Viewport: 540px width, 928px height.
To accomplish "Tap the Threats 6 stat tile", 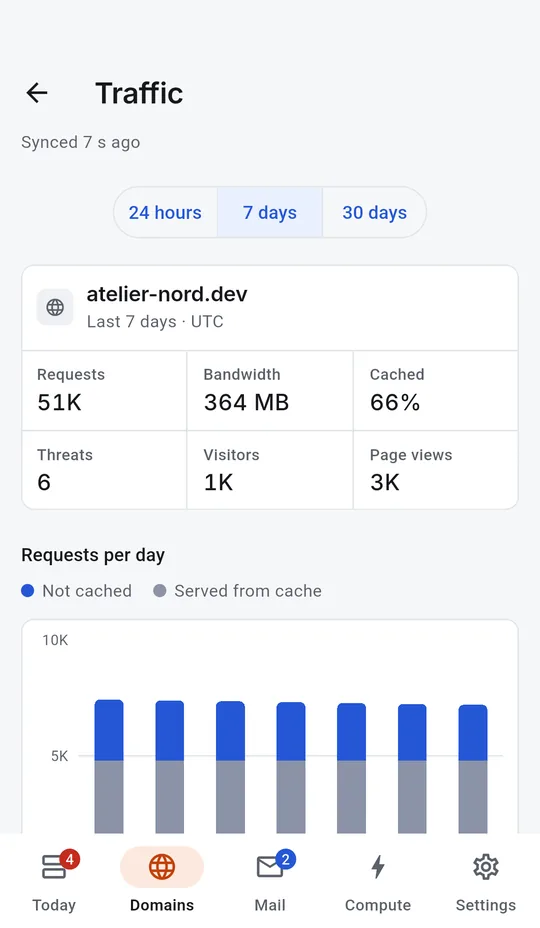I will pos(105,470).
